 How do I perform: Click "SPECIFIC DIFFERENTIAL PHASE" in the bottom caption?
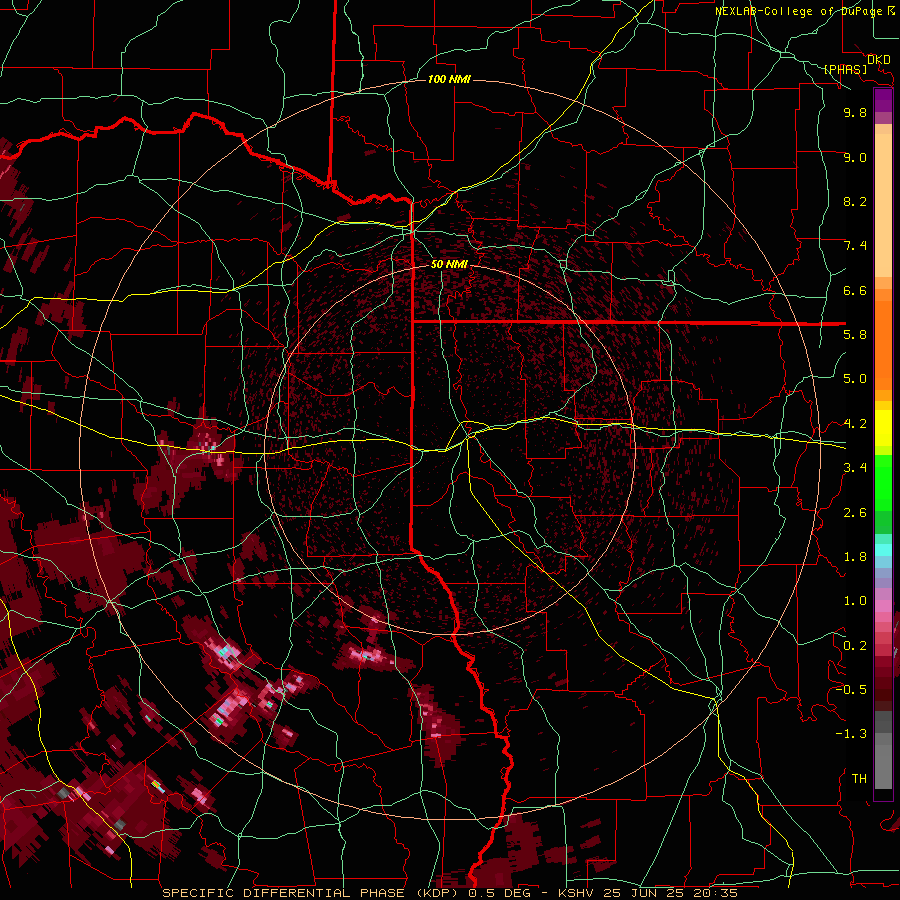285,893
